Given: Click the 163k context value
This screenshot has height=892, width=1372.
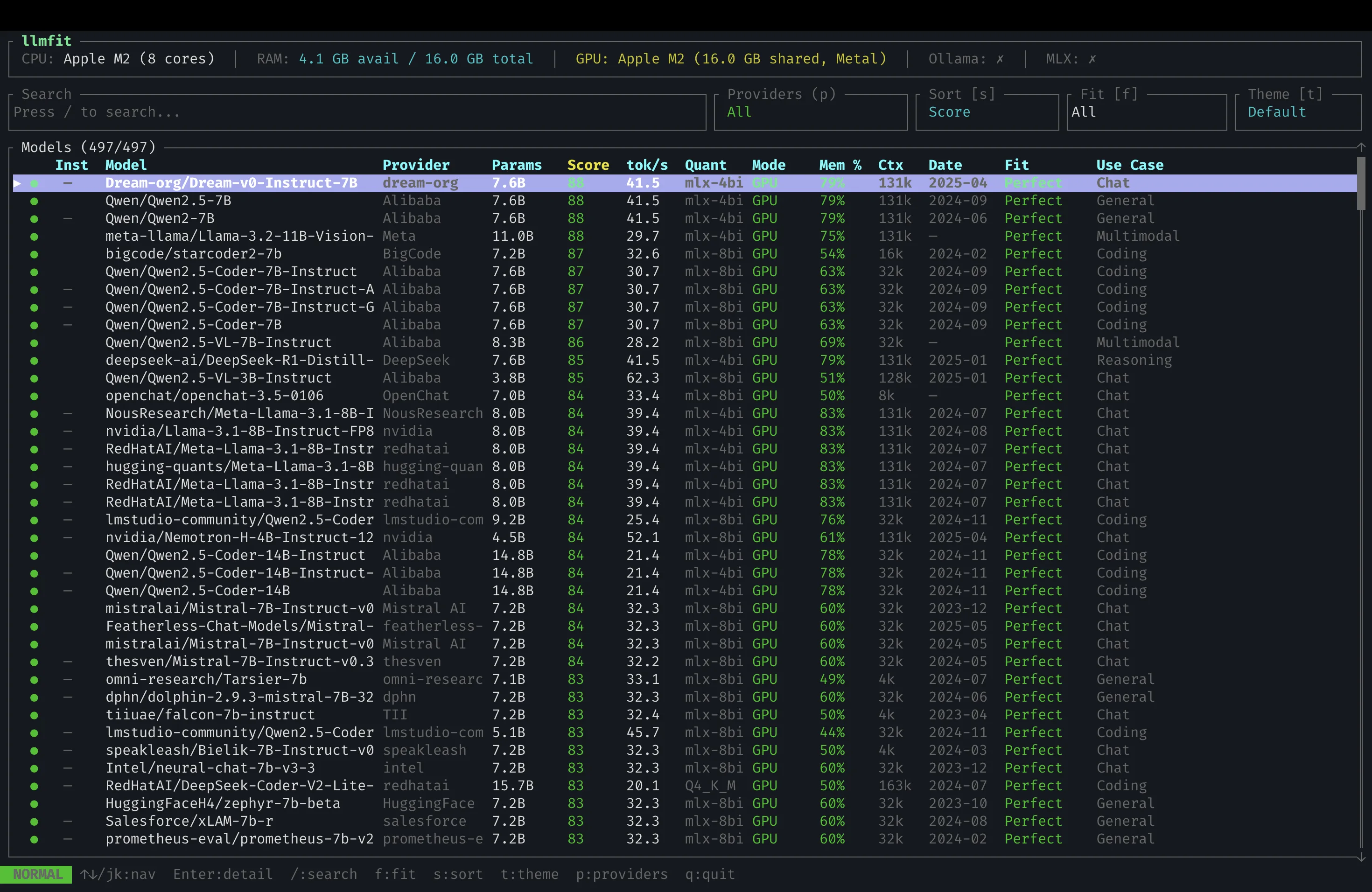Looking at the screenshot, I should tap(895, 786).
